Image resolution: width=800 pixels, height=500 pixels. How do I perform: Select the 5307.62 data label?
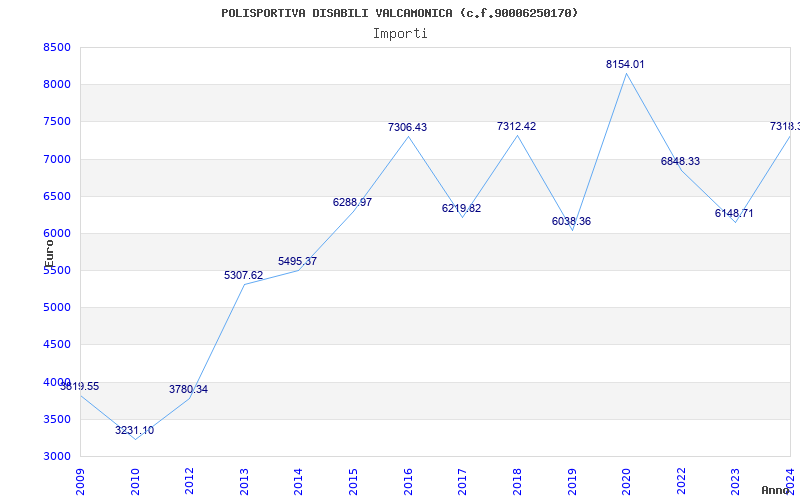(x=243, y=276)
